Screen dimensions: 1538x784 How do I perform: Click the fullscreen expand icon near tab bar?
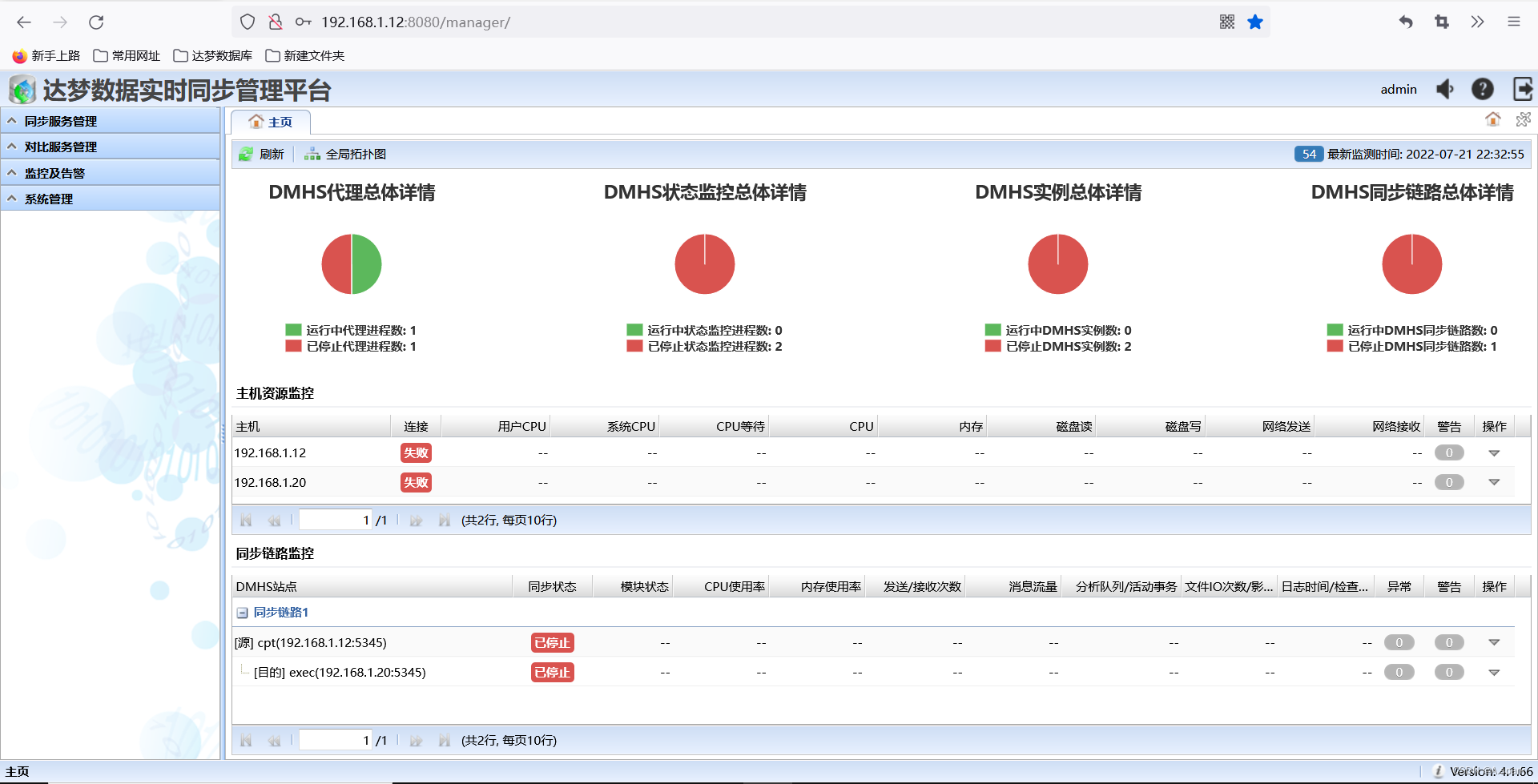click(1523, 119)
